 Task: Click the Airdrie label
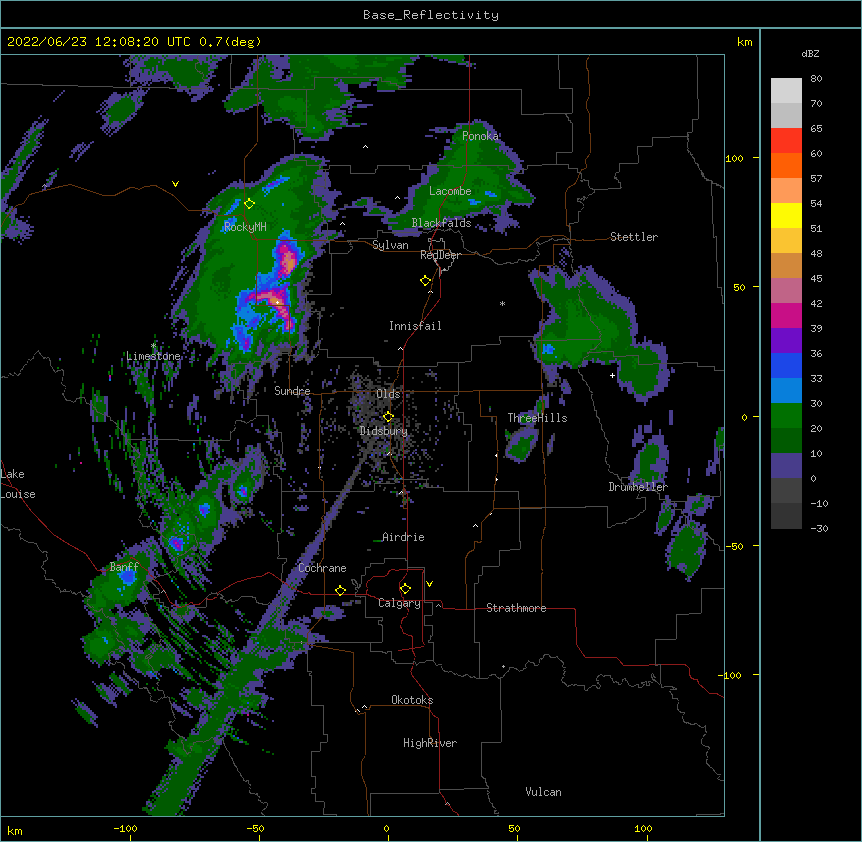[403, 537]
